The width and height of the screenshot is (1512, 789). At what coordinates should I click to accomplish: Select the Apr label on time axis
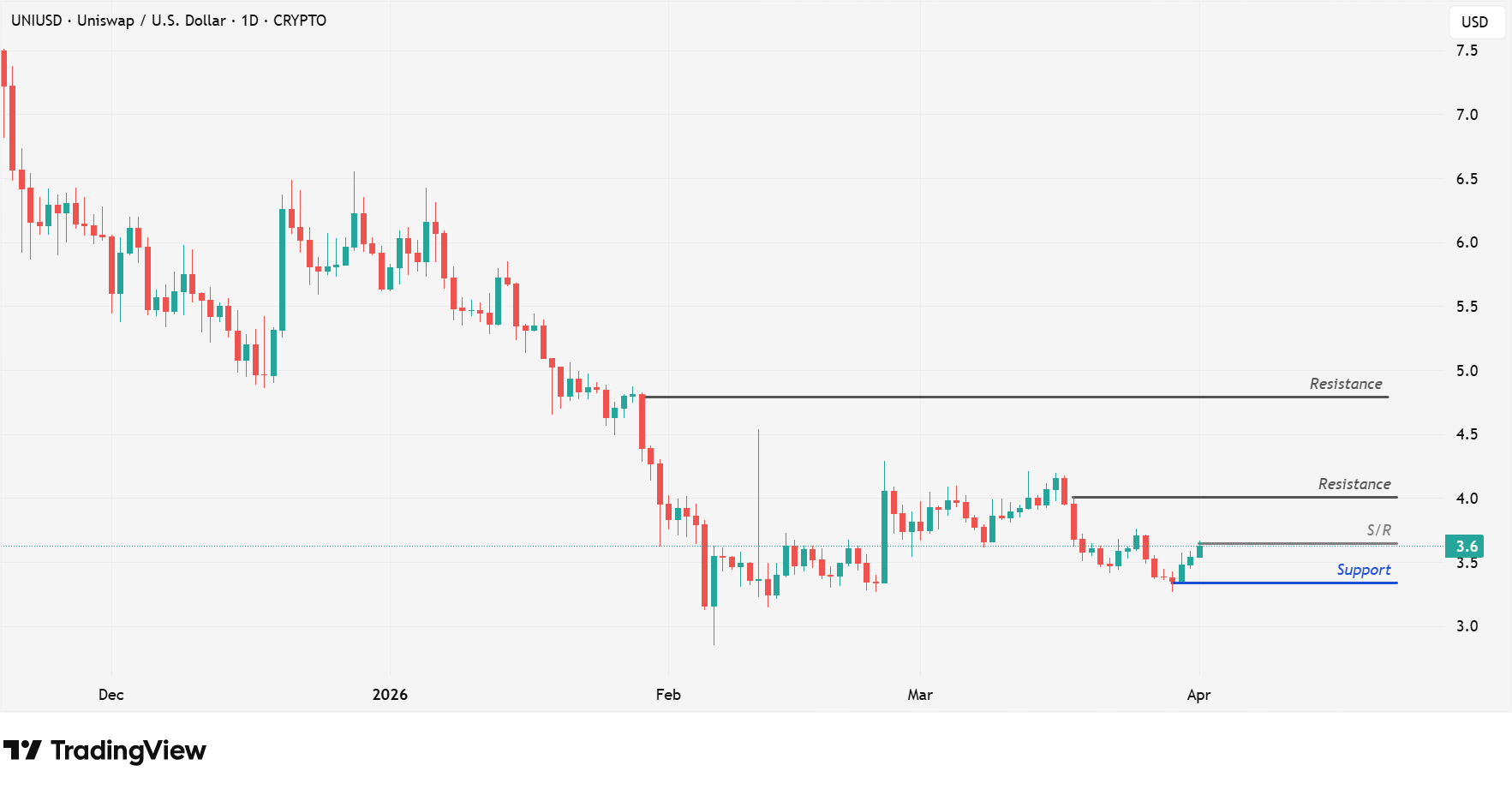point(1198,695)
